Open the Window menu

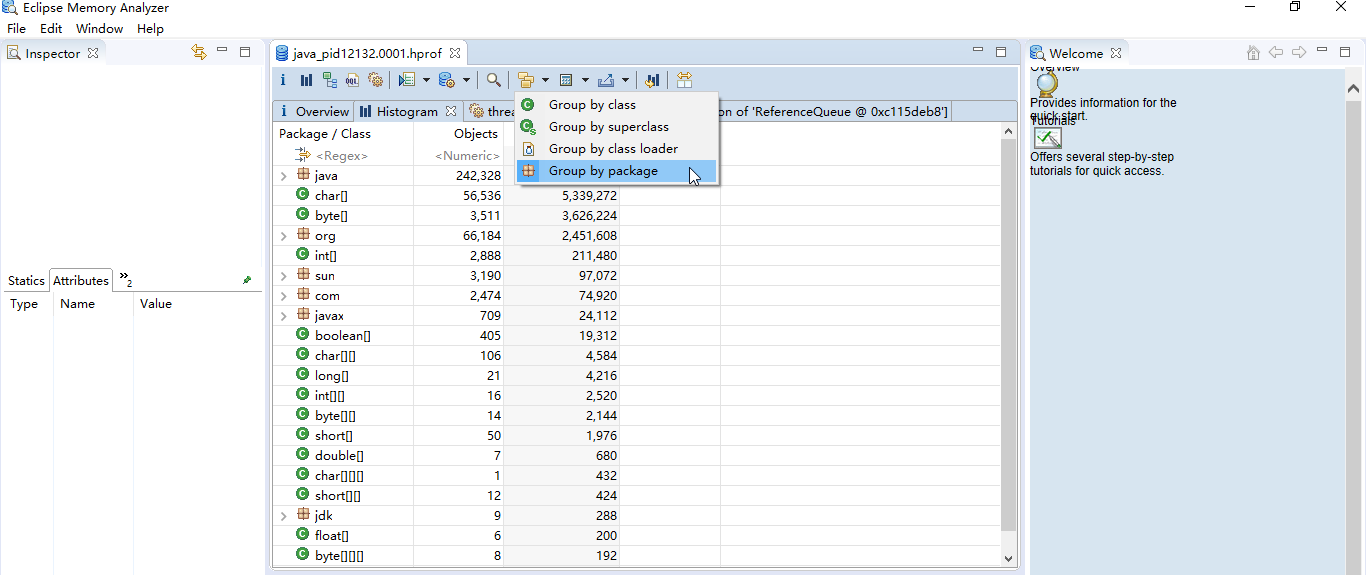[x=100, y=29]
